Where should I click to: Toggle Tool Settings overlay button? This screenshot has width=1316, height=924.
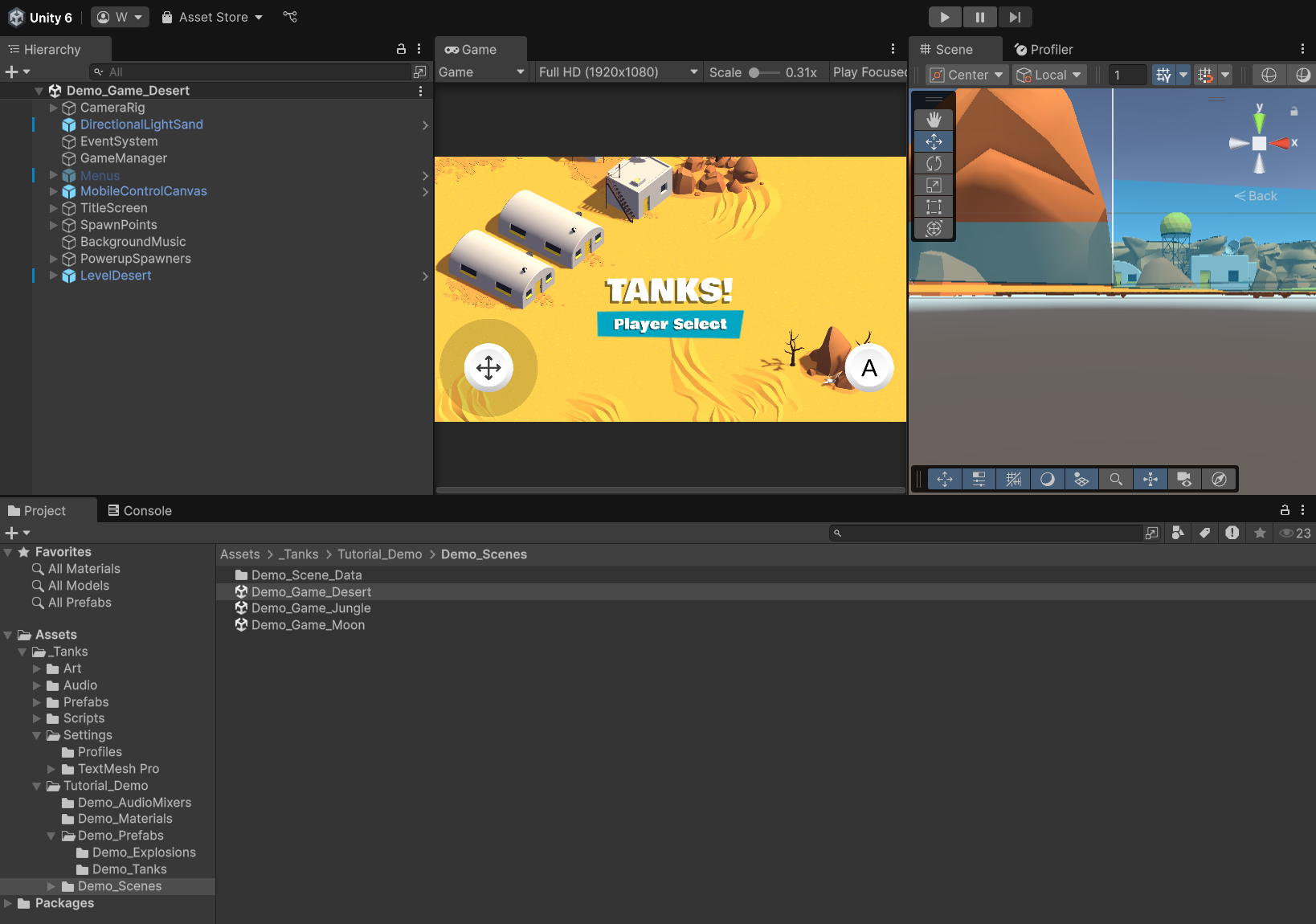pos(979,479)
